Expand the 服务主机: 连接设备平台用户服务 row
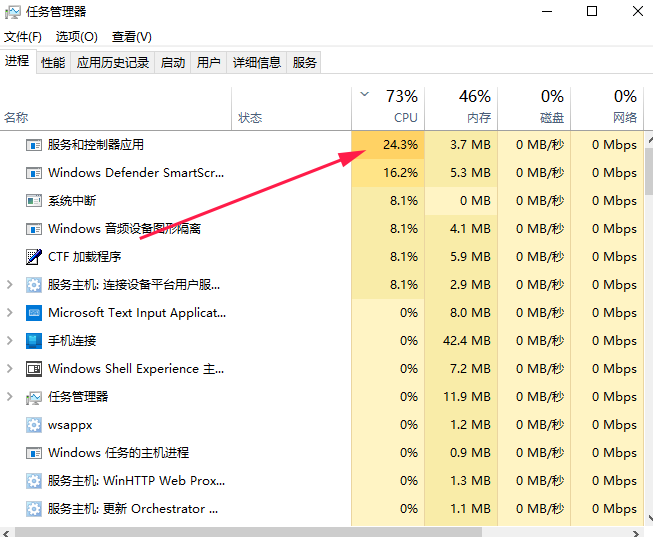653x537 pixels. pos(10,285)
